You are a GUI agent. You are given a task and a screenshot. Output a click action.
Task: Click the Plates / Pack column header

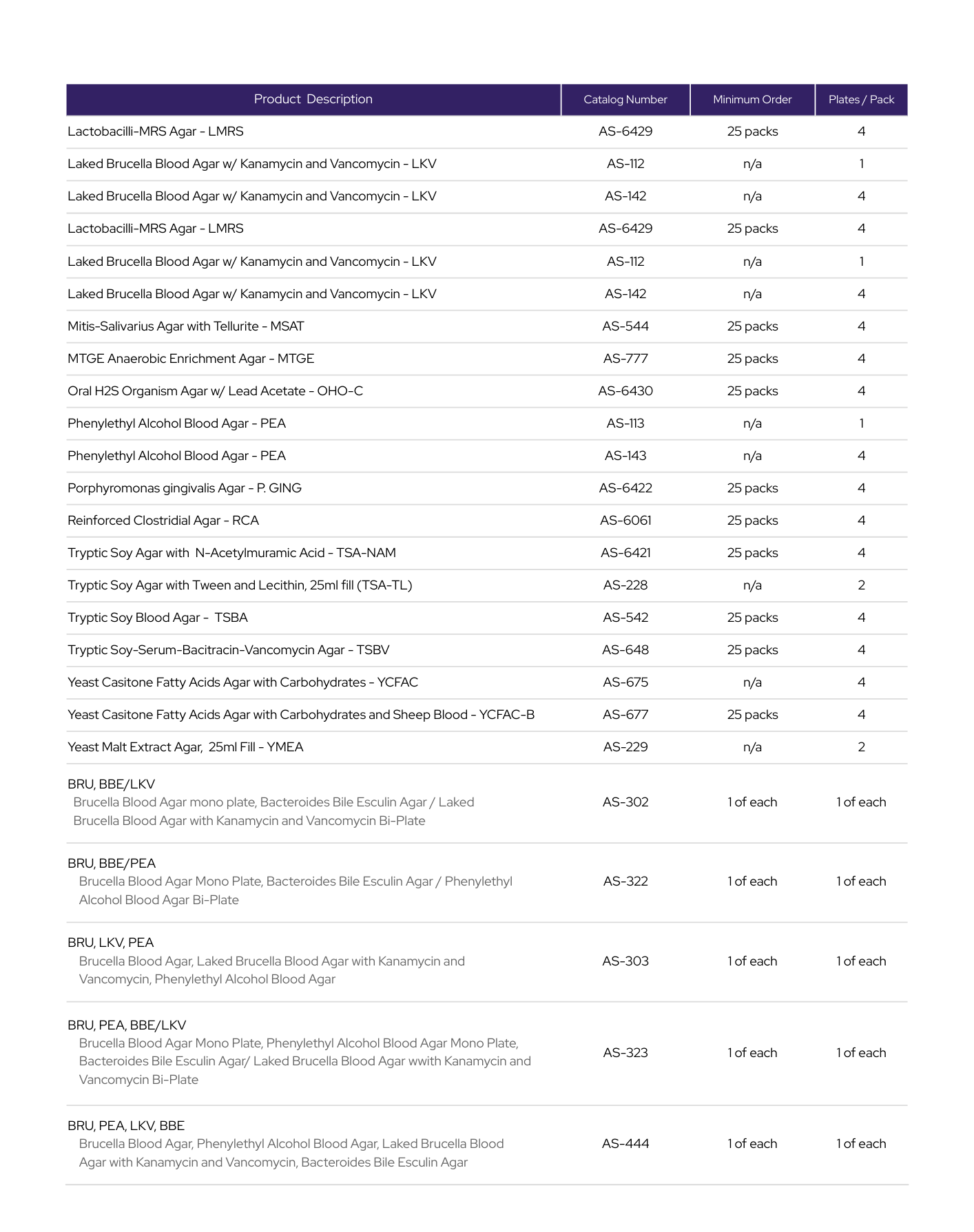[861, 100]
